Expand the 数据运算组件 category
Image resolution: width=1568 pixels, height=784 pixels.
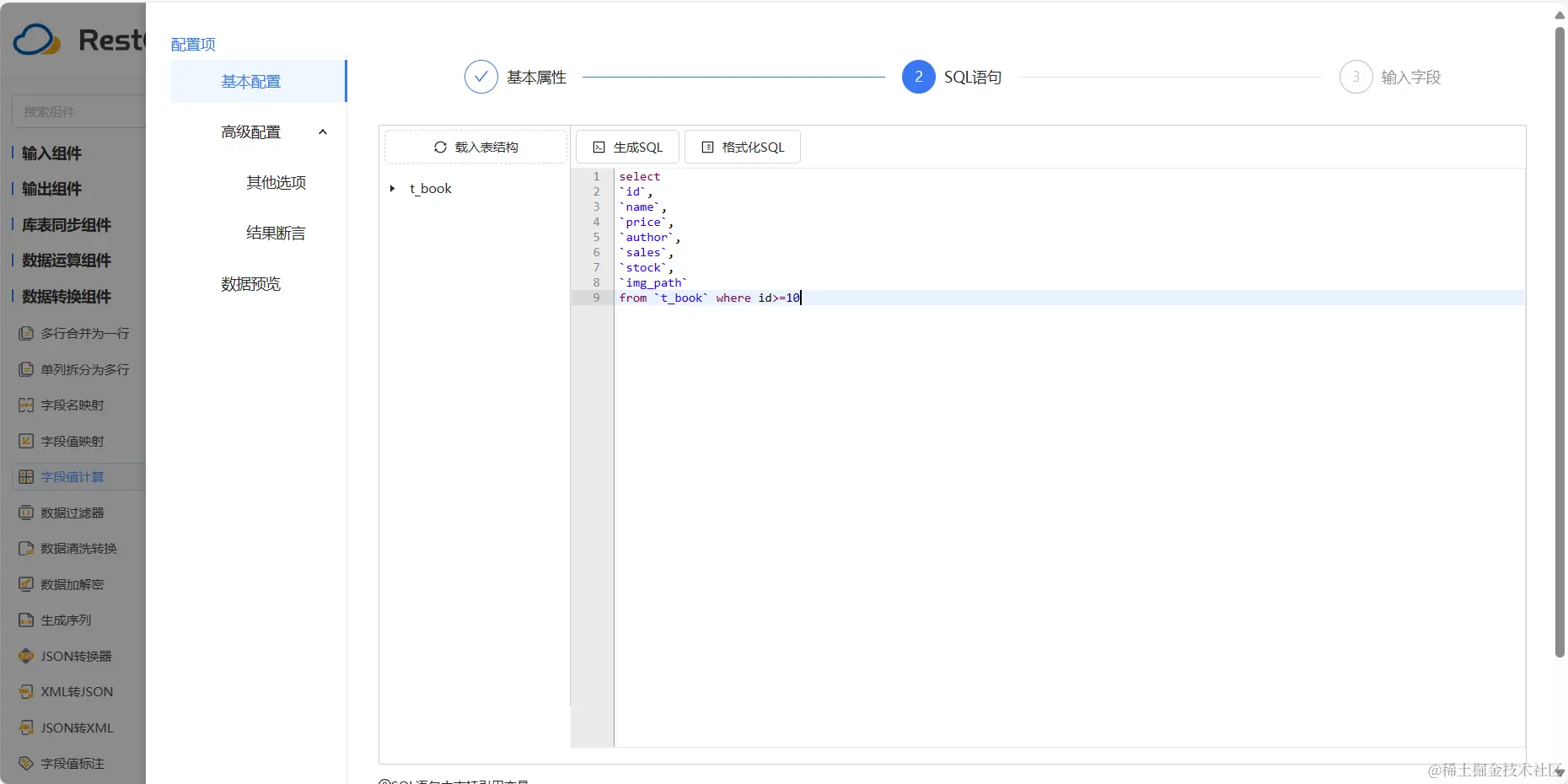[x=67, y=260]
